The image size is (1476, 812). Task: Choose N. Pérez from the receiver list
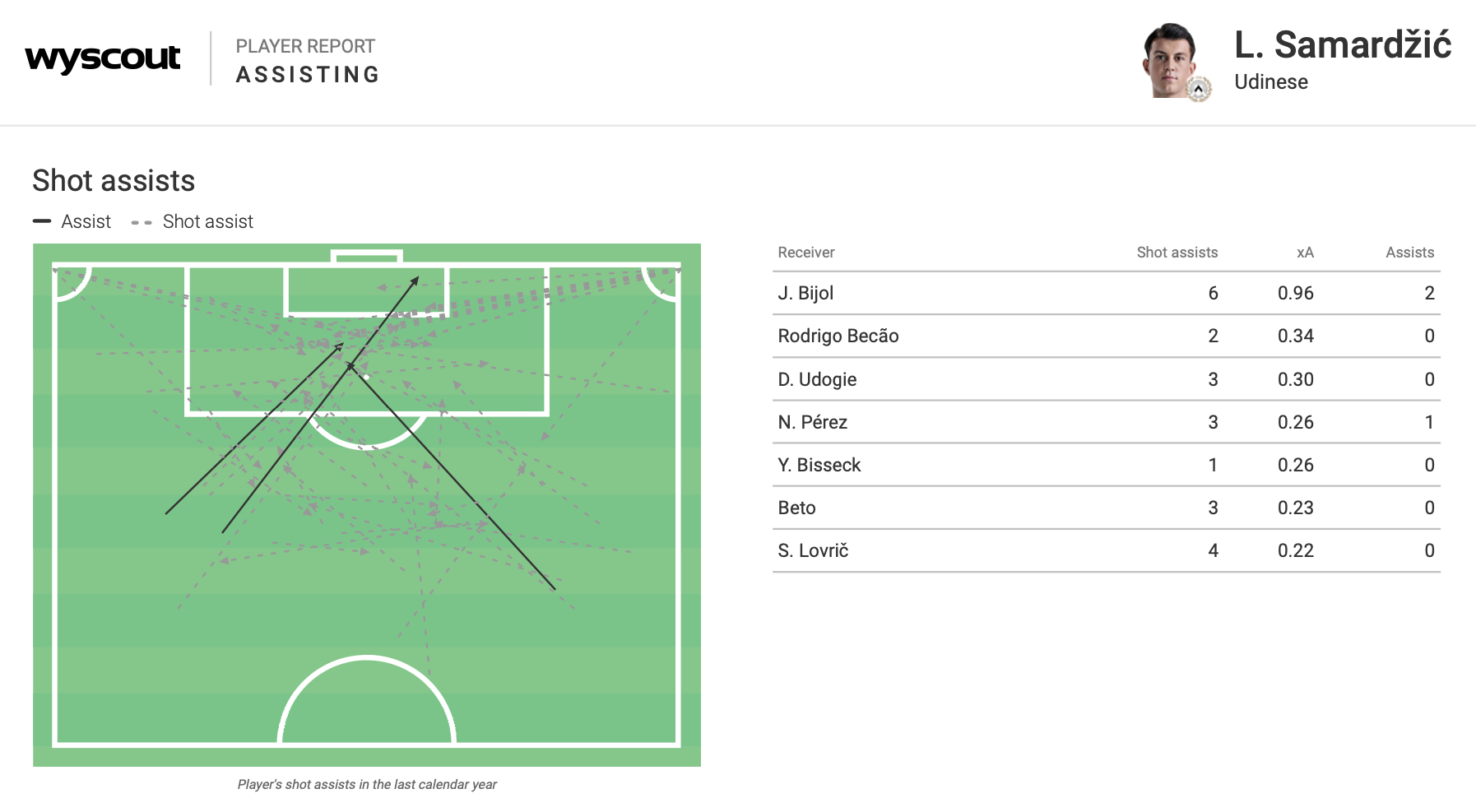pos(812,422)
